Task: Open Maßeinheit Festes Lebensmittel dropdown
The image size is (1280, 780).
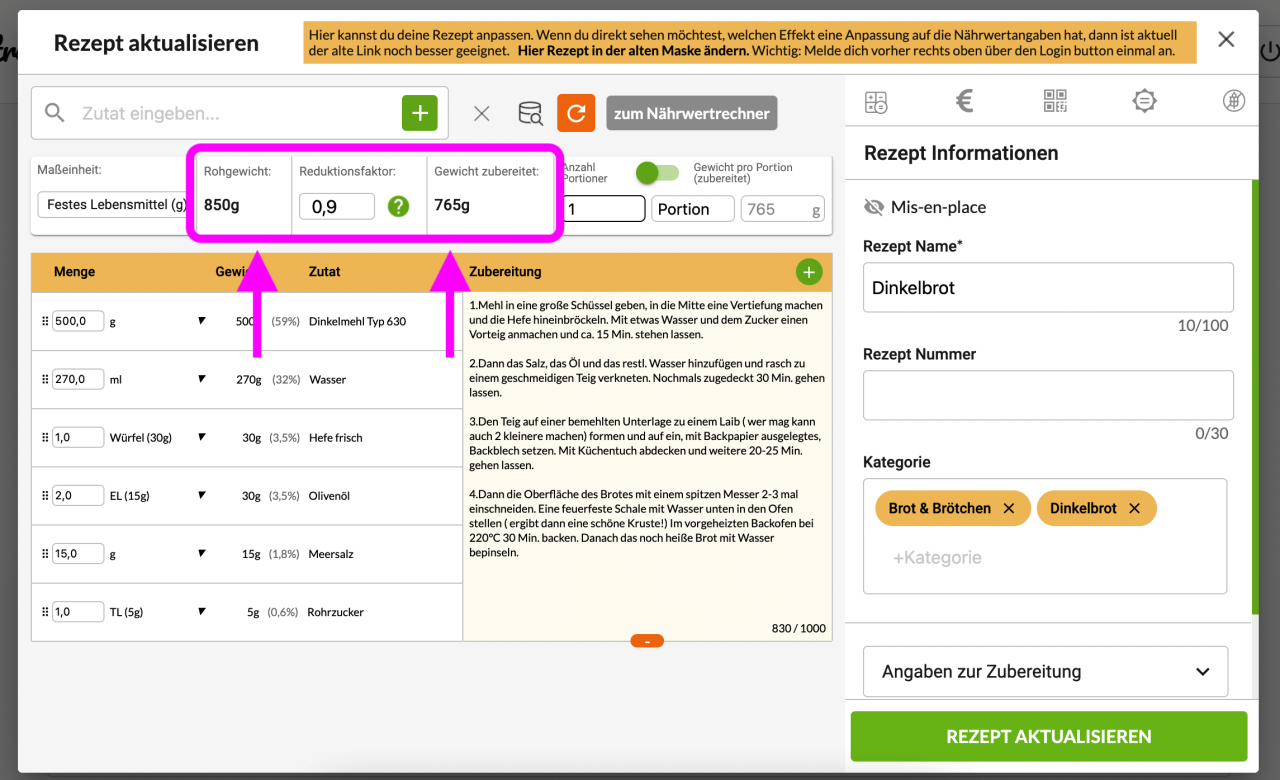Action: coord(115,205)
